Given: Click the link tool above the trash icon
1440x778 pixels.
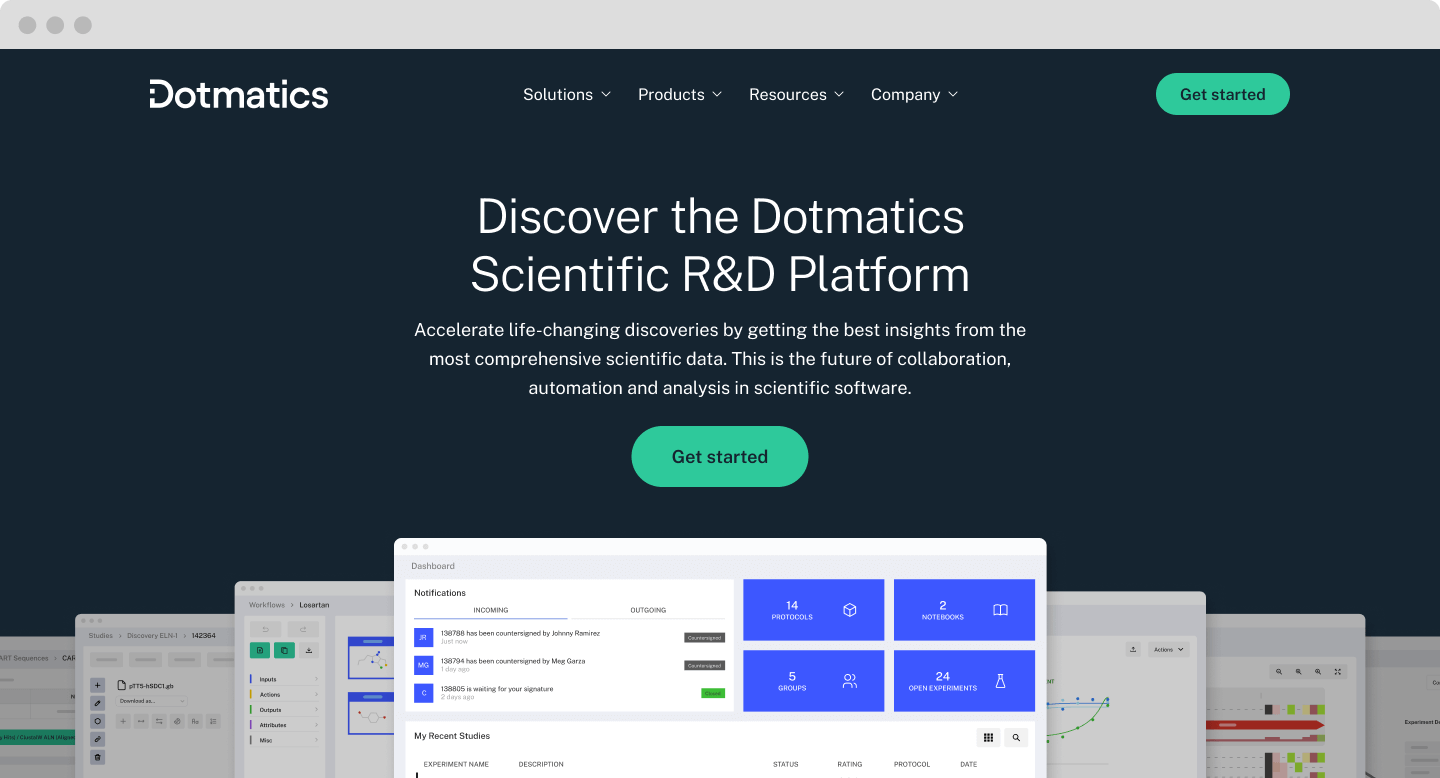Looking at the screenshot, I should click(97, 739).
